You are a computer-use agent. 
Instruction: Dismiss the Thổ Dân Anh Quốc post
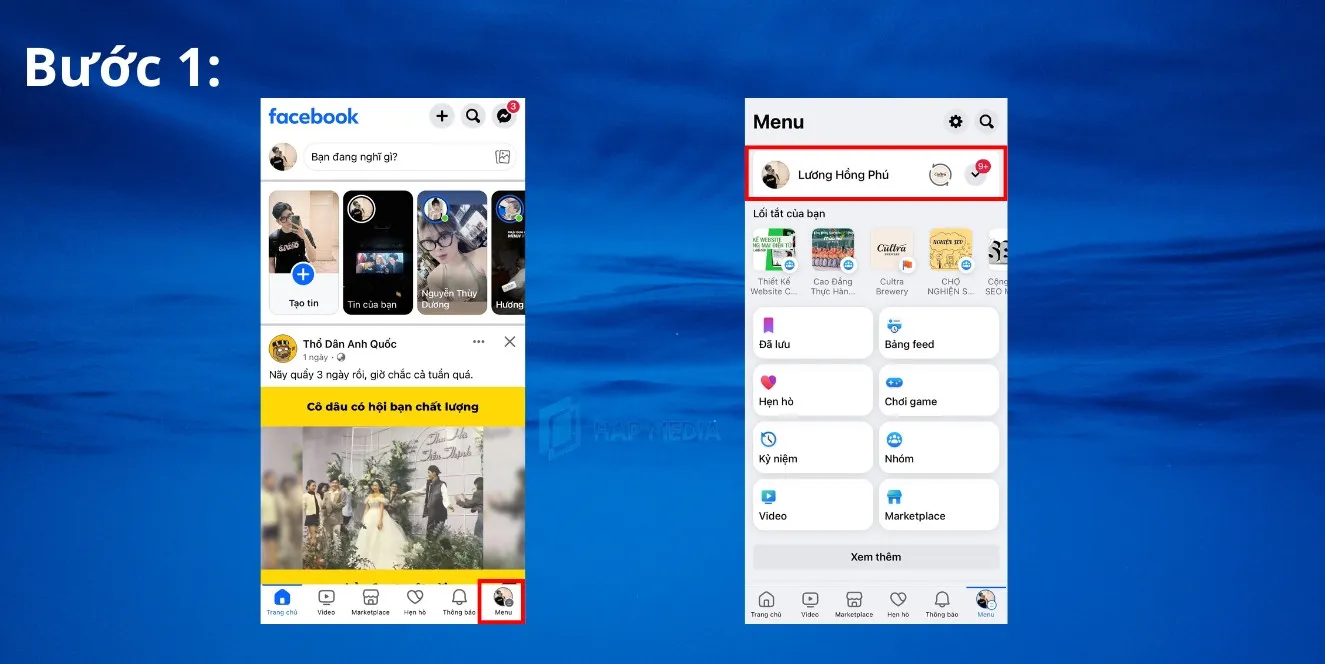(x=510, y=341)
